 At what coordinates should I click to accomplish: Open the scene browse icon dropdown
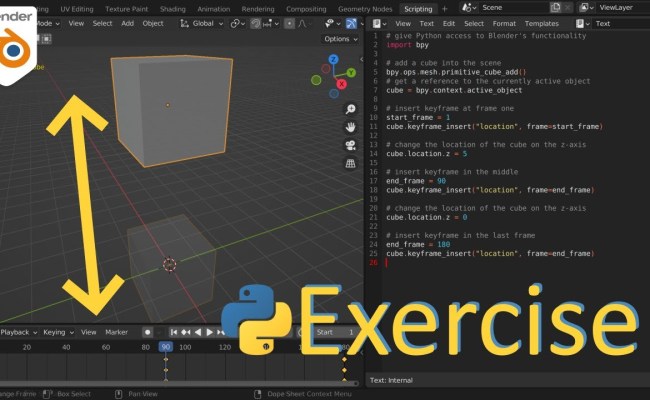pyautogui.click(x=470, y=7)
